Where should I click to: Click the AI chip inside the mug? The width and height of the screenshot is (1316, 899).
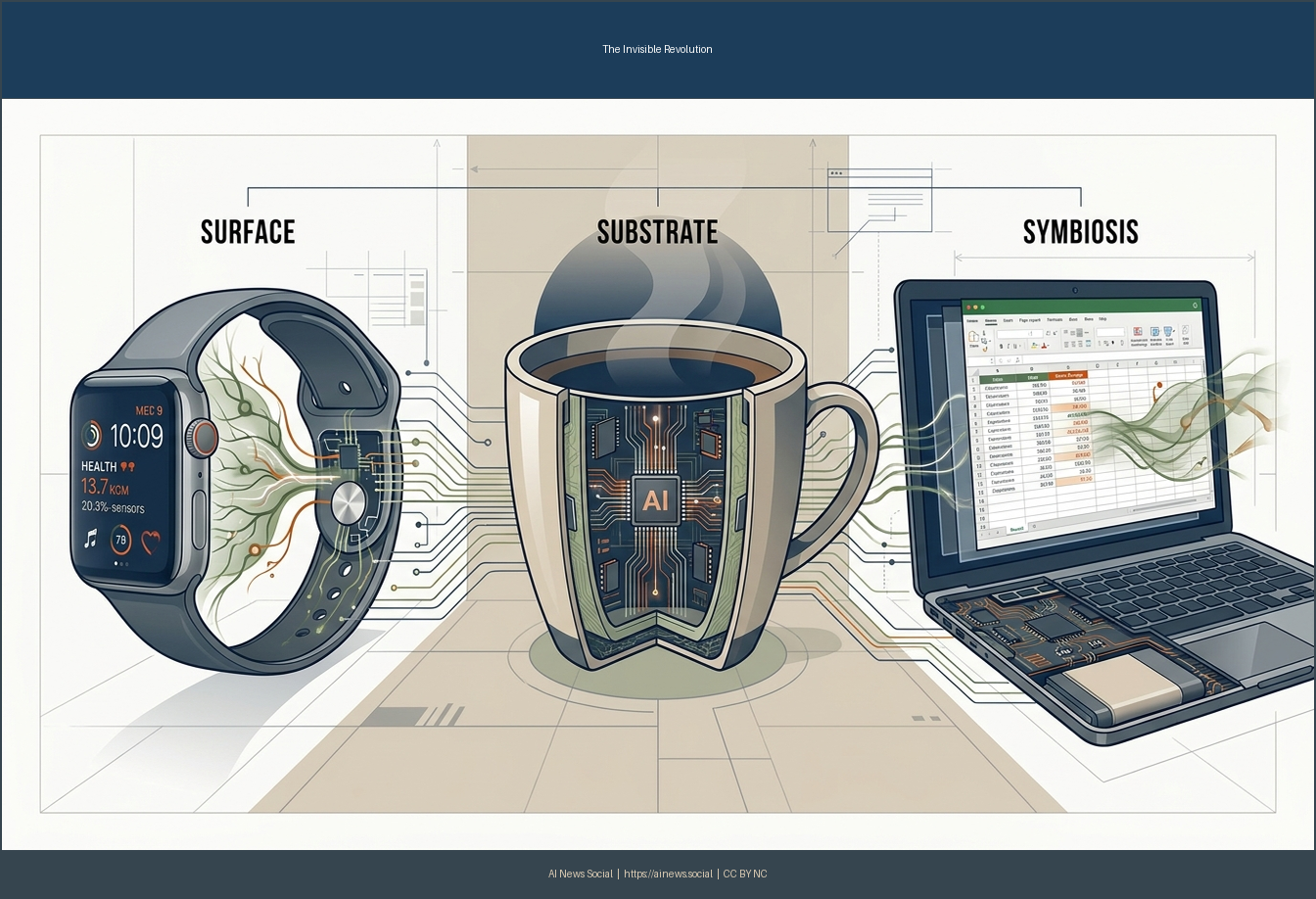tap(652, 500)
